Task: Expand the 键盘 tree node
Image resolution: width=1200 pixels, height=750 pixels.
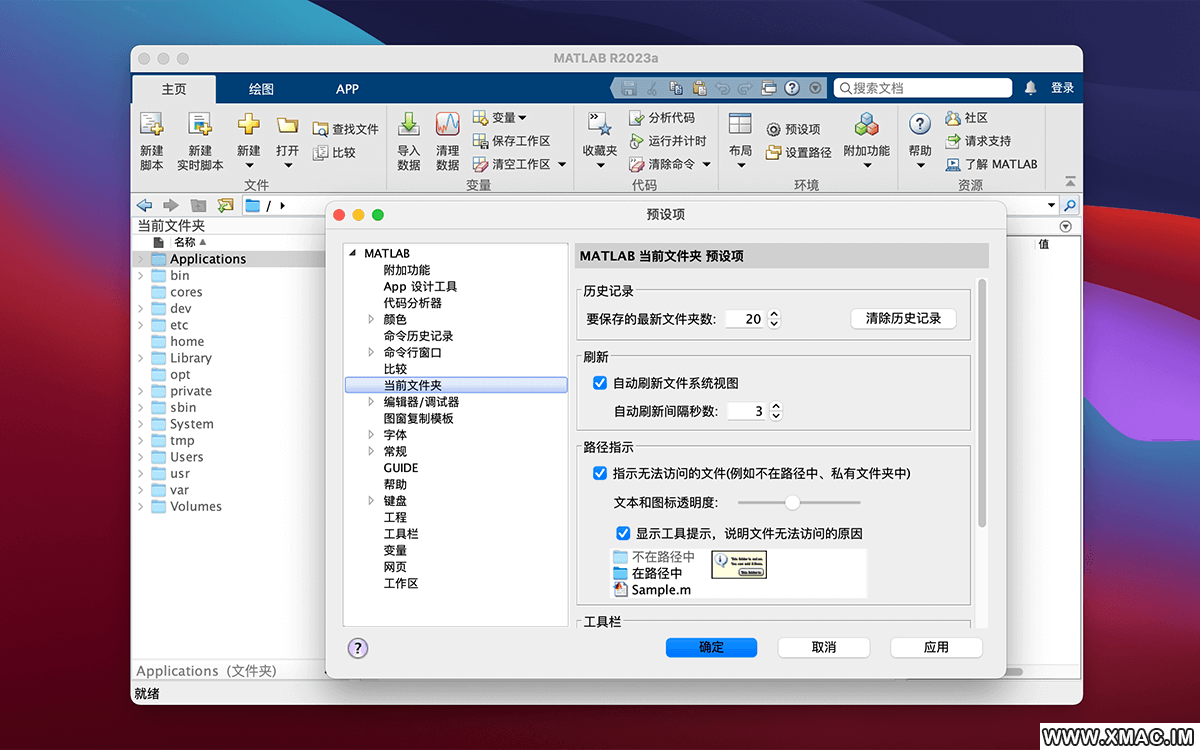Action: point(372,501)
